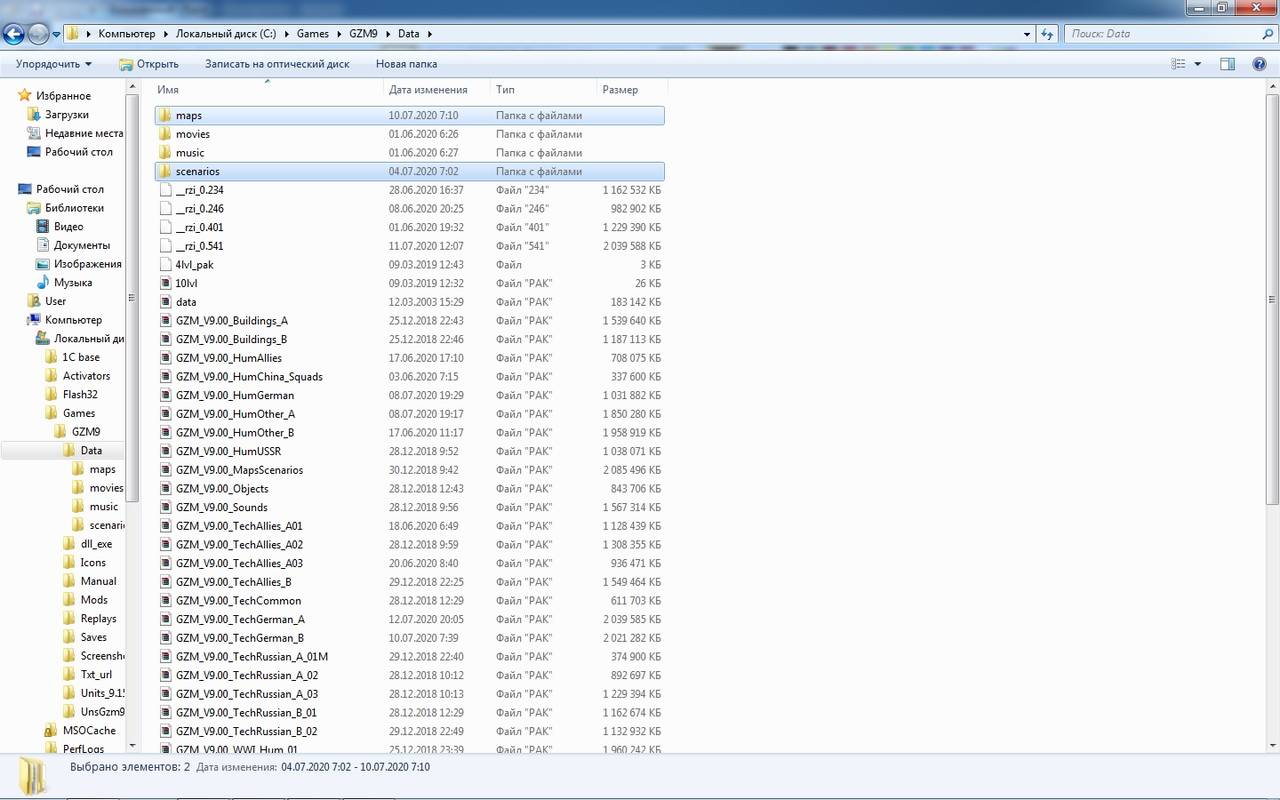Select the '4lvl_pak' file icon
The height and width of the screenshot is (800, 1280).
coord(166,265)
